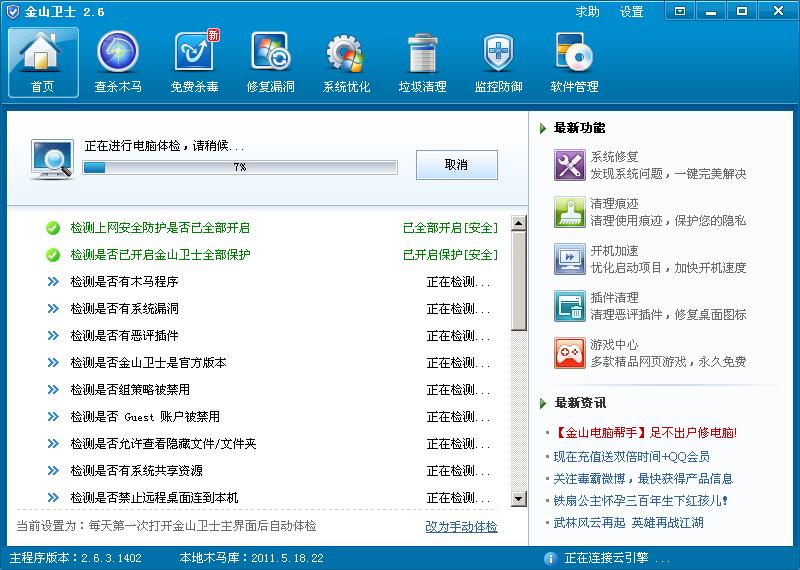
Task: Click green check beside 检测是否已开启金山卫士全部保护
Action: tap(53, 255)
